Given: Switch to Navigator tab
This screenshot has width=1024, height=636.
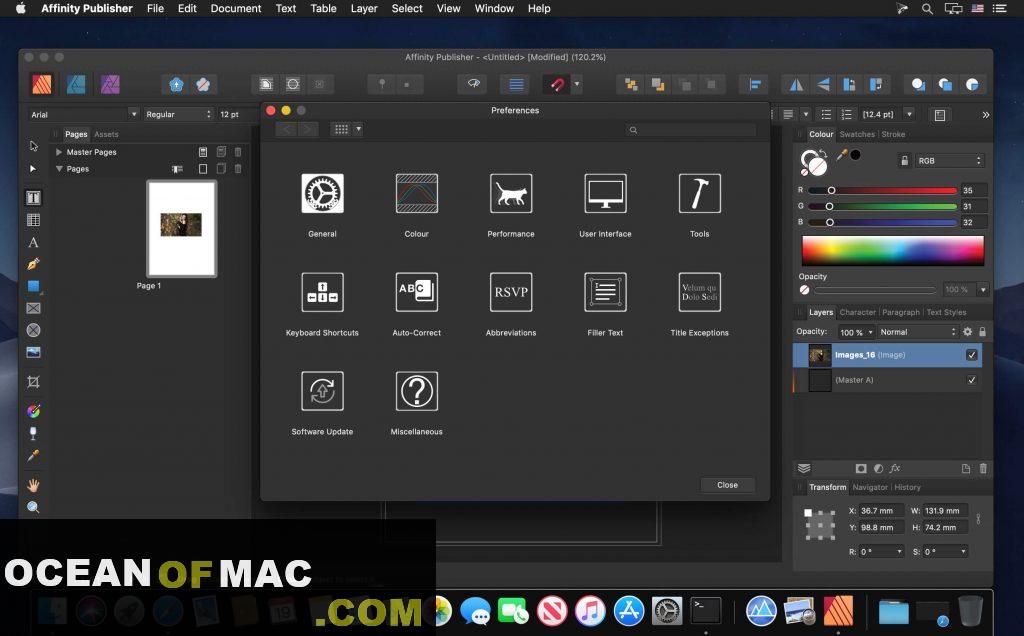Looking at the screenshot, I should pos(870,487).
